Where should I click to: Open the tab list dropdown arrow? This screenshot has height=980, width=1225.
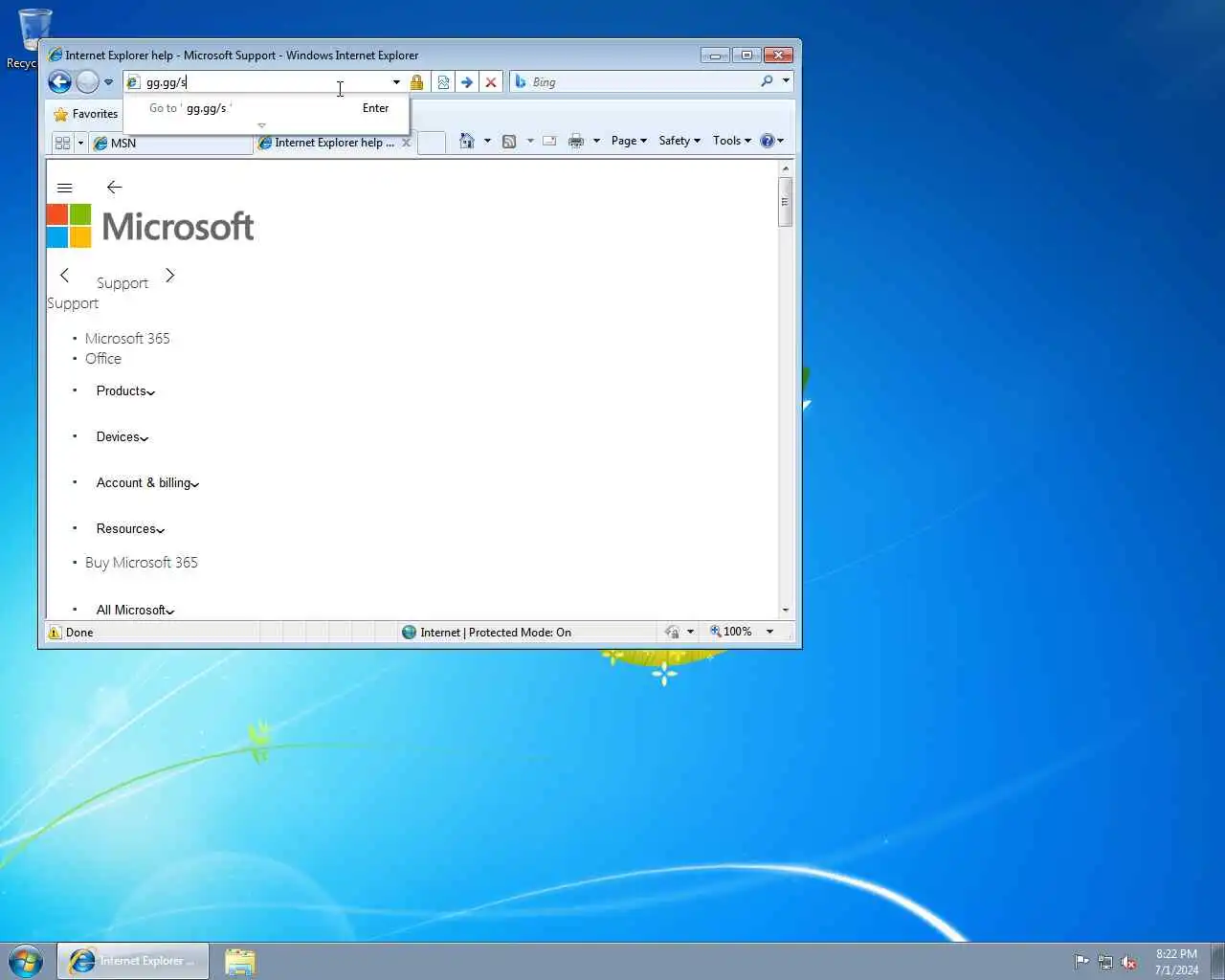pos(80,143)
